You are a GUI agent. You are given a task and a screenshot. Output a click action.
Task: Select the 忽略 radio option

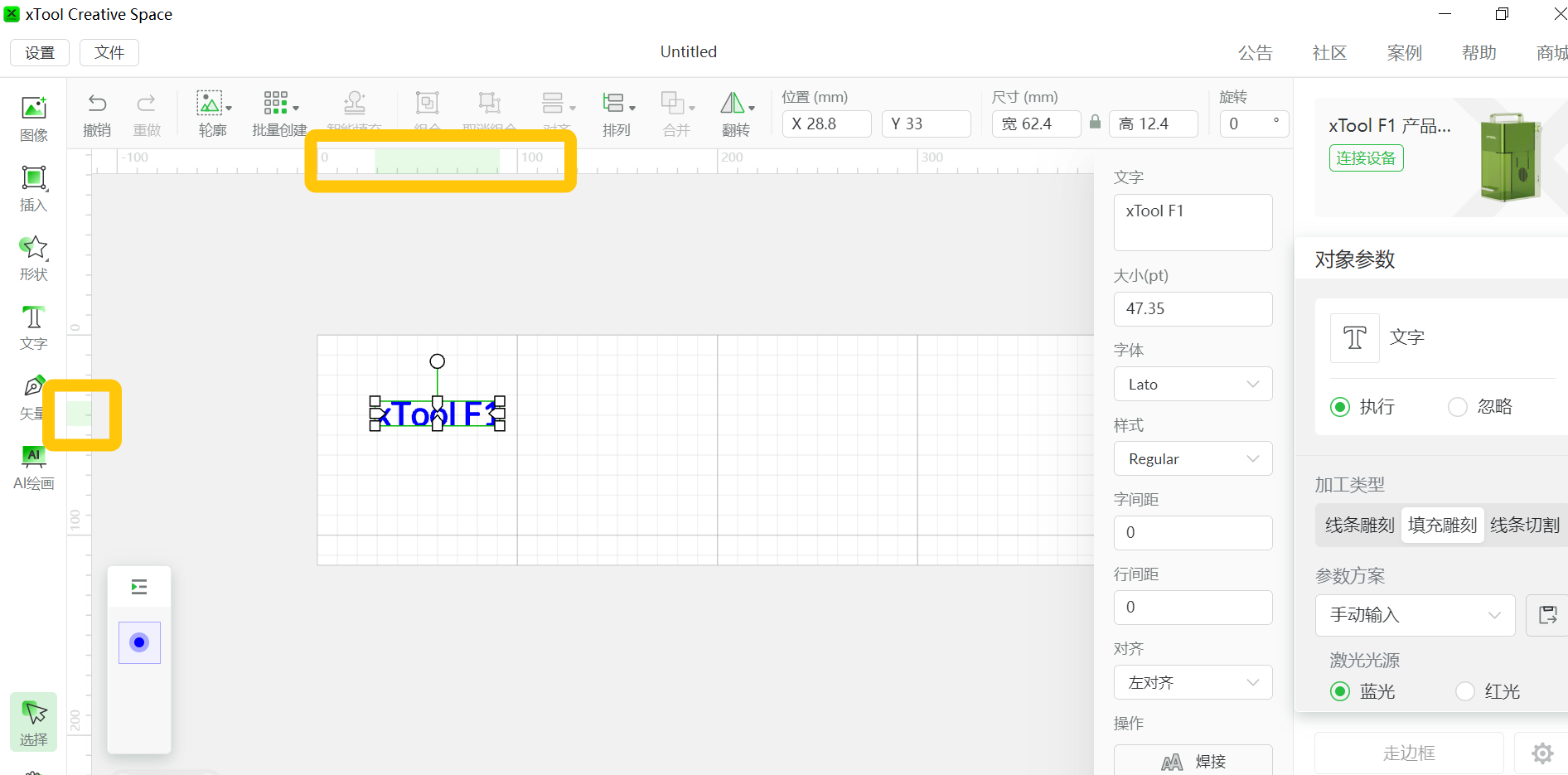[x=1458, y=407]
